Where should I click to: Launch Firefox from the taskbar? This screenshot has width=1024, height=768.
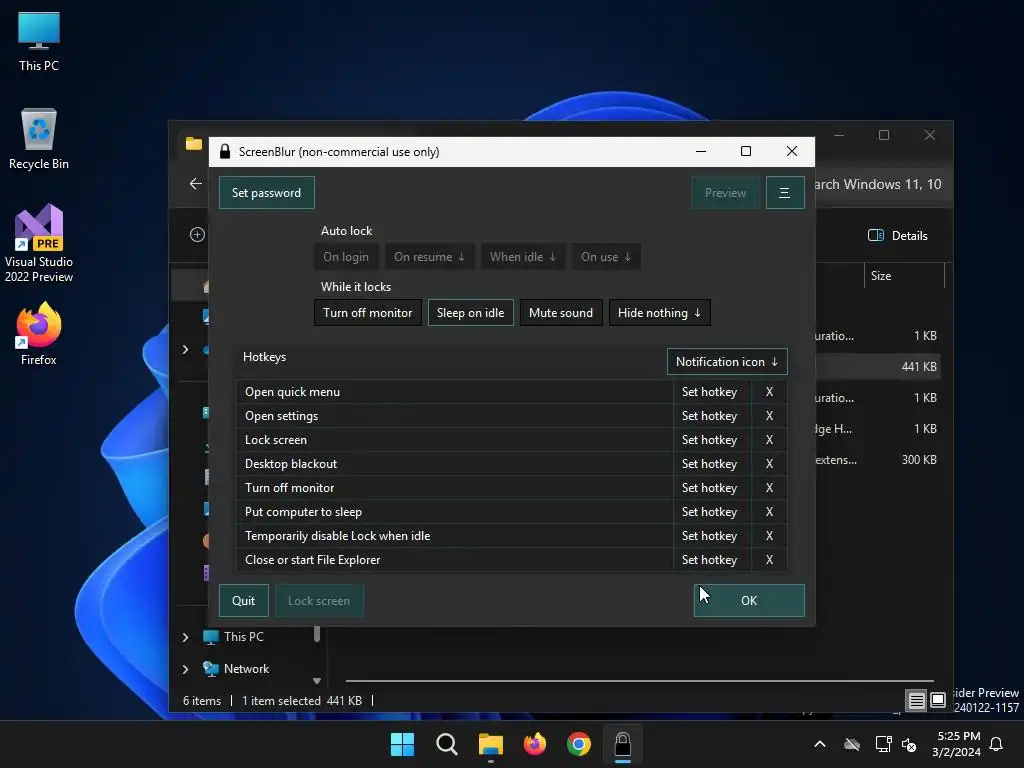[x=535, y=744]
